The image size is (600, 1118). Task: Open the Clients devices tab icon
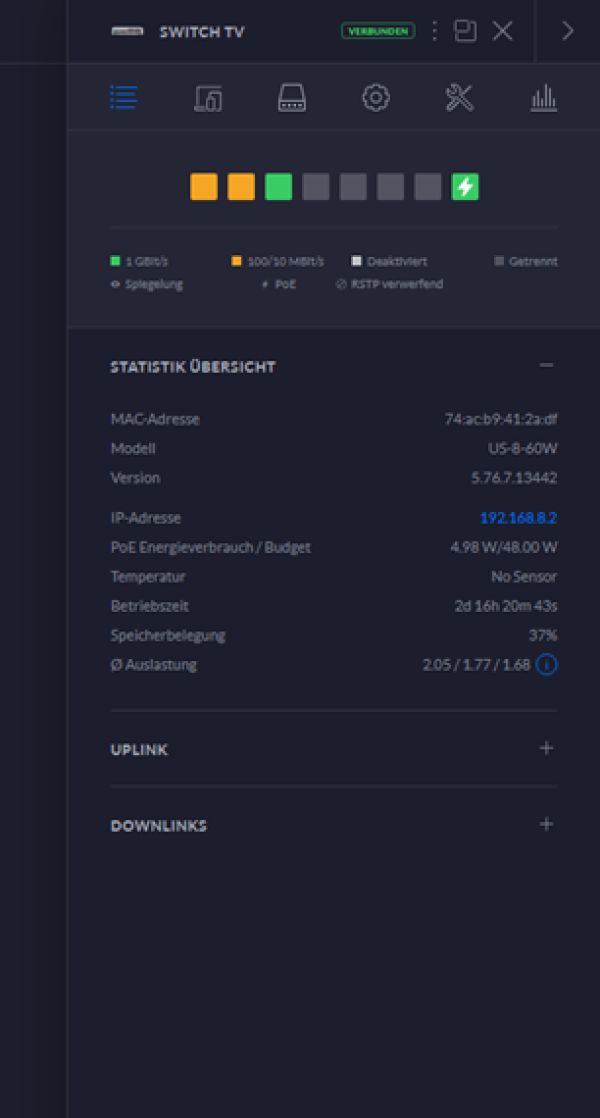(208, 98)
